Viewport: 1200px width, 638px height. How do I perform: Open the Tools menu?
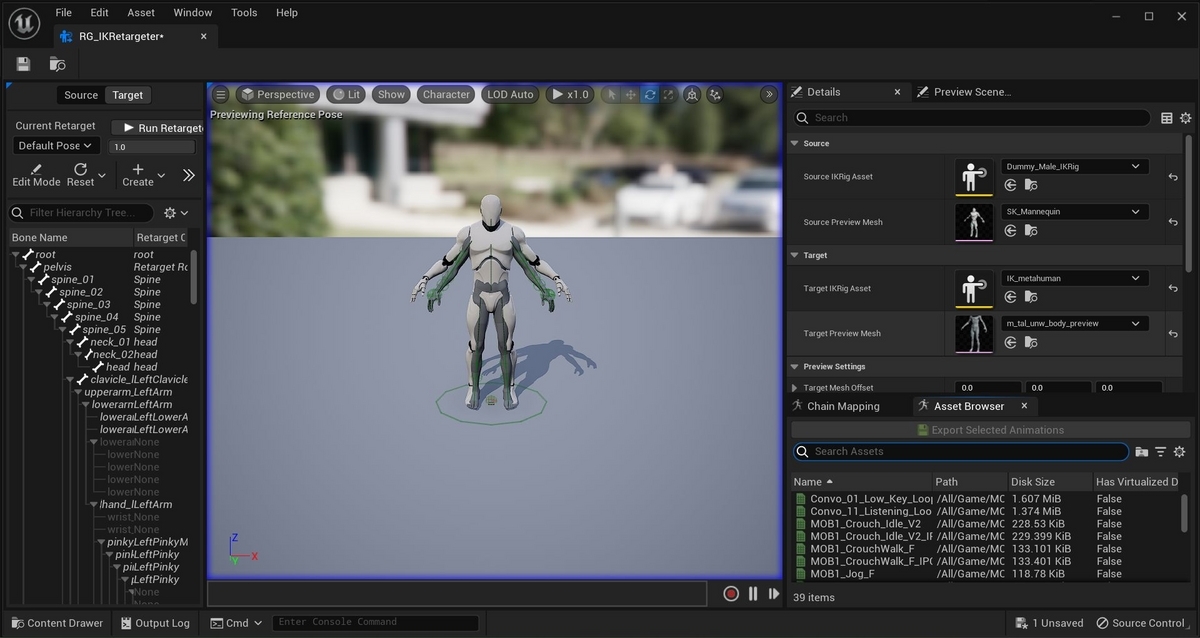(x=244, y=13)
